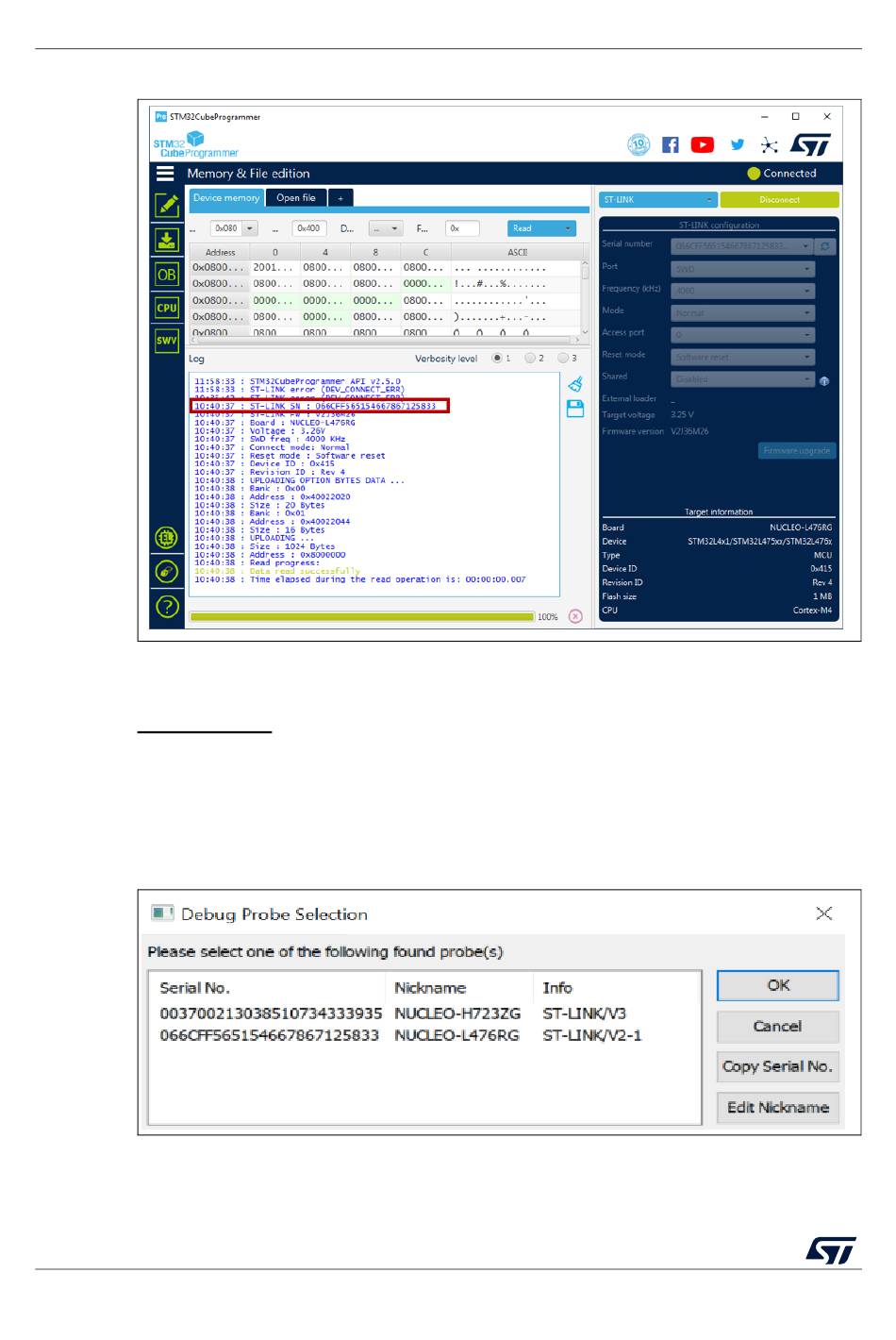Click the 10 years anniversary badge icon
Viewport: 896px width, 1340px height.
pyautogui.click(x=639, y=144)
